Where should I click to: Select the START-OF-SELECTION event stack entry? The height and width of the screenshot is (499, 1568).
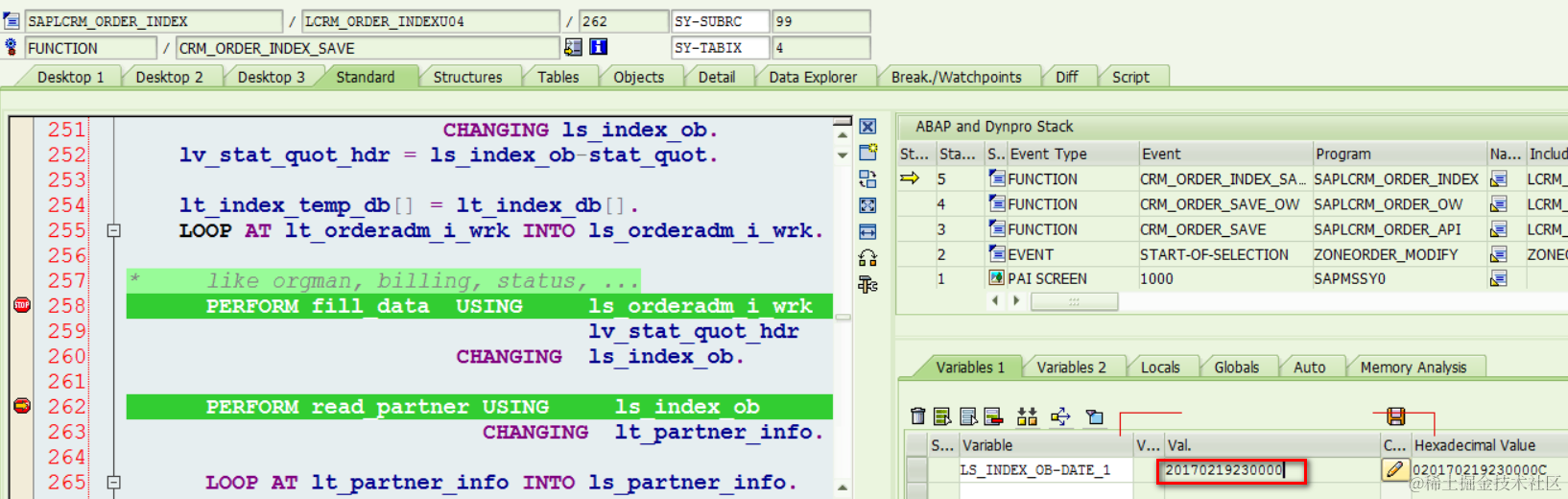1214,254
